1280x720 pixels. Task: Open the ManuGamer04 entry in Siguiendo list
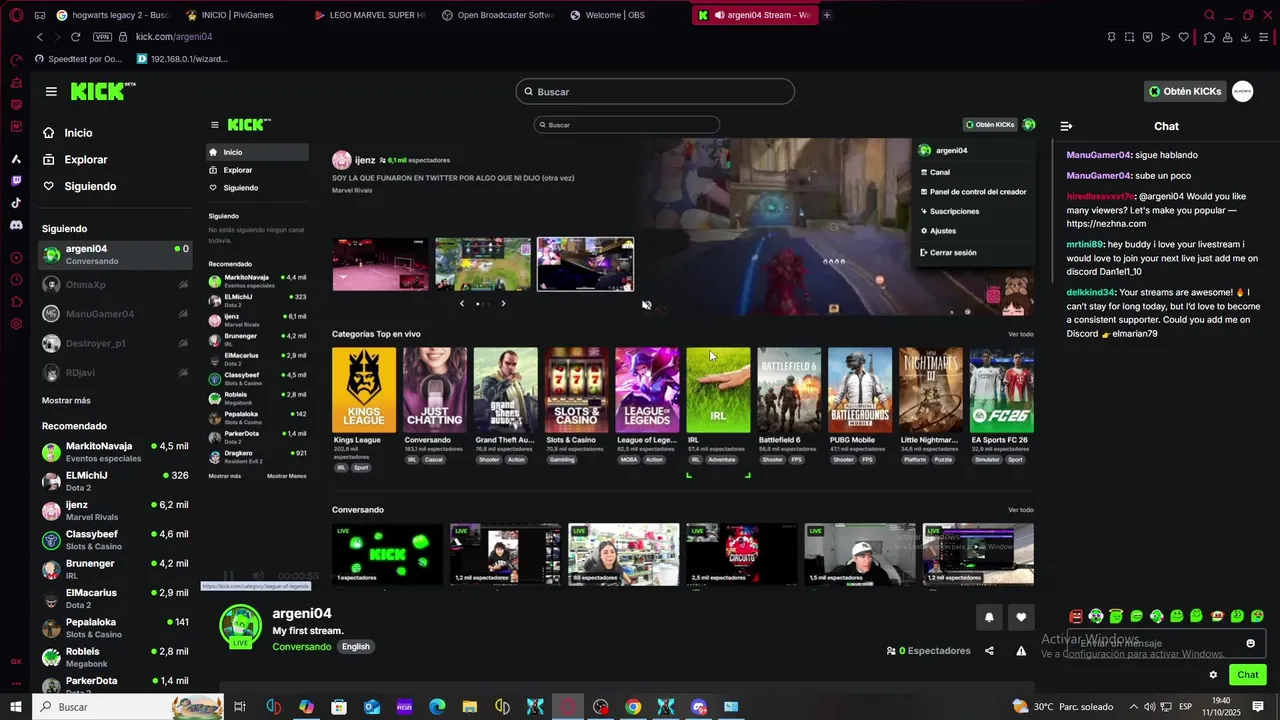coord(115,314)
